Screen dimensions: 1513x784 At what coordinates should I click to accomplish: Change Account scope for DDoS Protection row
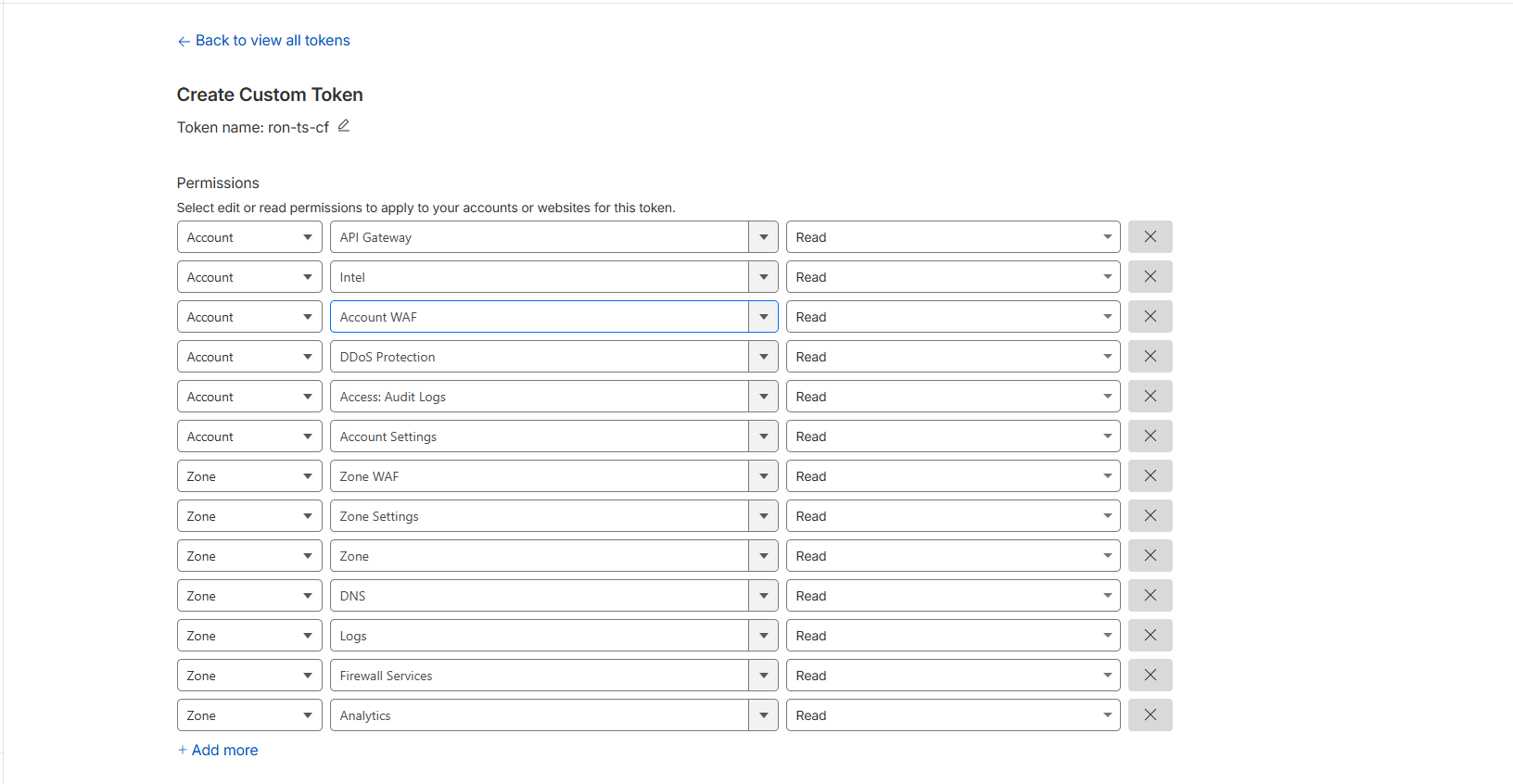pyautogui.click(x=248, y=357)
